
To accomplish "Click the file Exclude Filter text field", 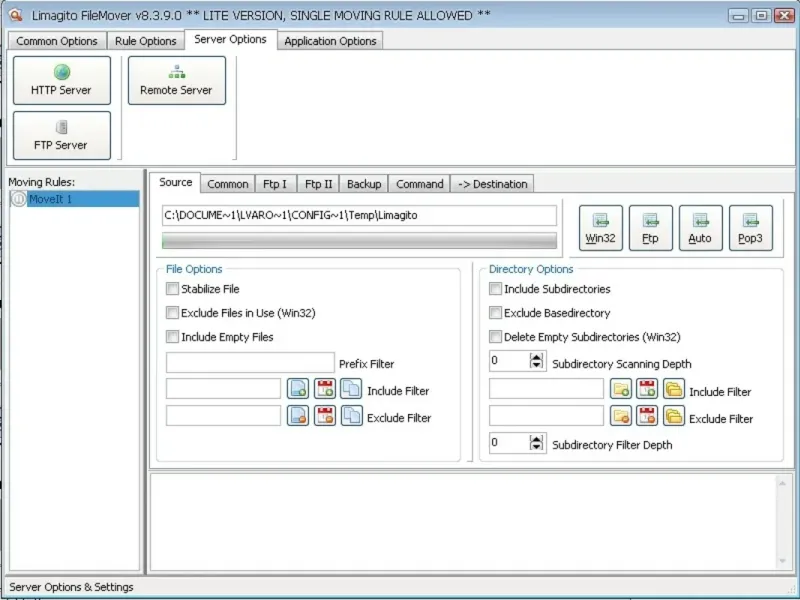I will tap(223, 416).
